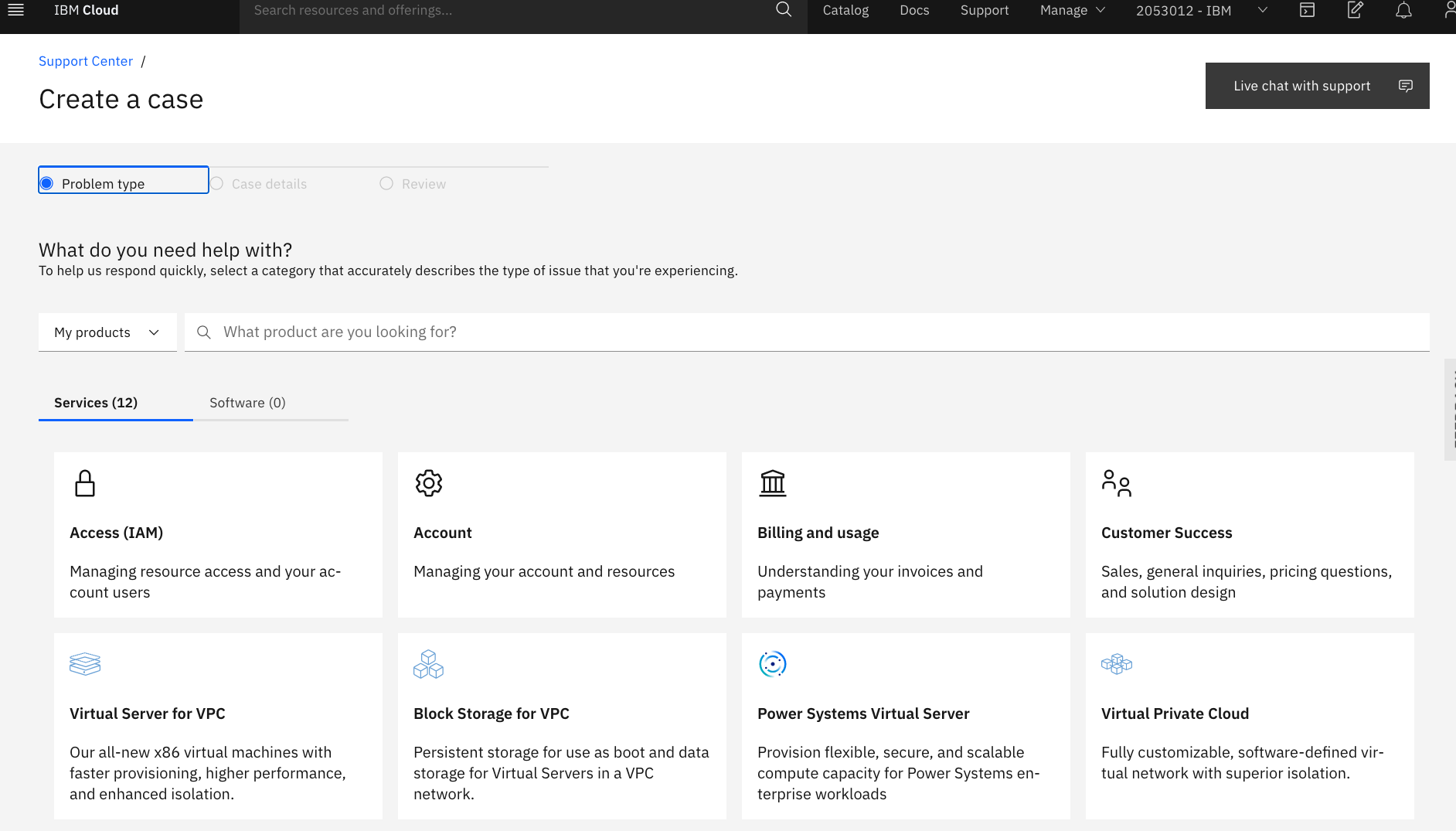This screenshot has height=831, width=1456.
Task: Start Live chat with support
Action: point(1317,86)
